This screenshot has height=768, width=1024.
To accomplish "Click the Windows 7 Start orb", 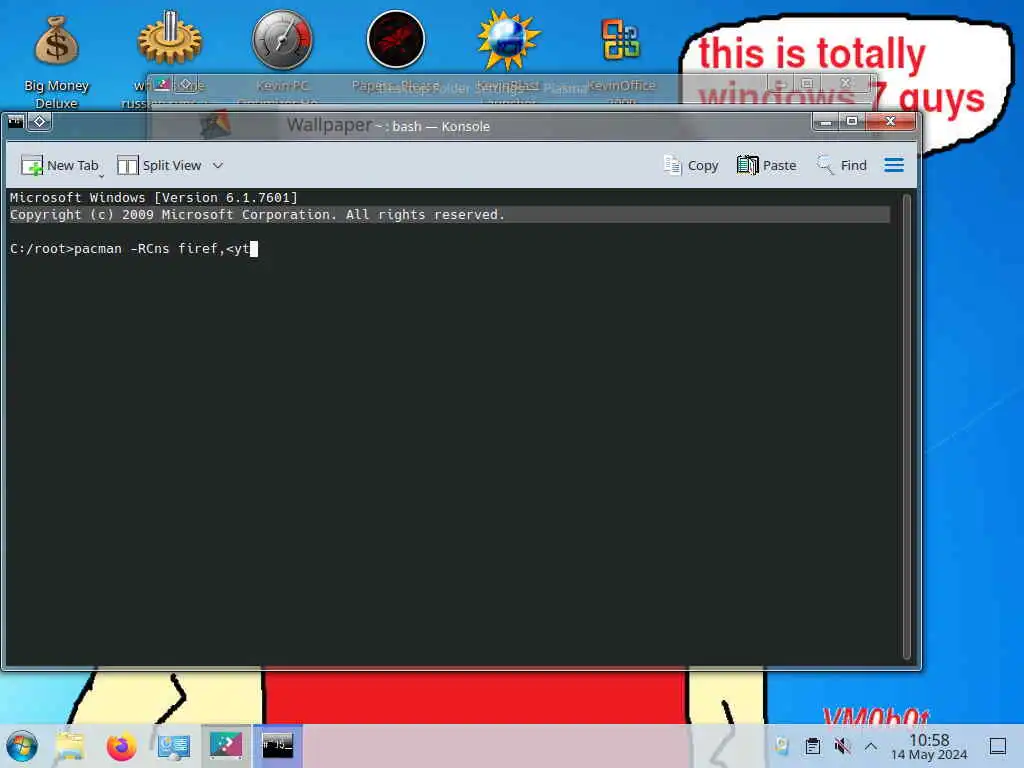I will click(22, 746).
